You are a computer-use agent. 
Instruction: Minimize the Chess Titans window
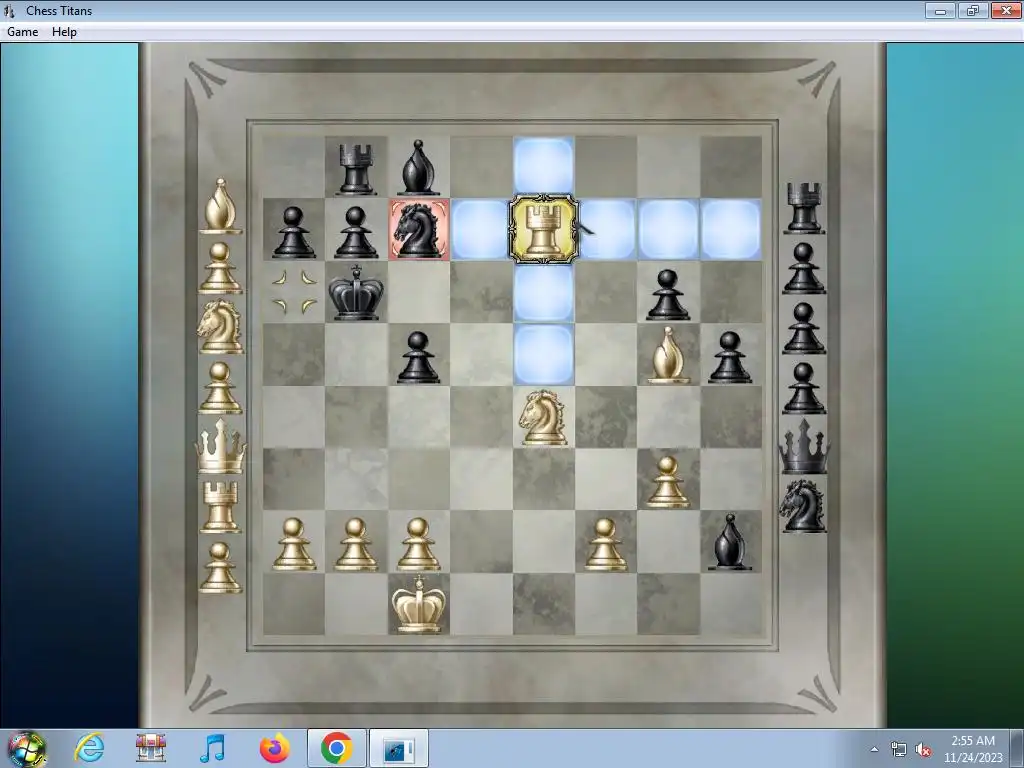pos(940,10)
